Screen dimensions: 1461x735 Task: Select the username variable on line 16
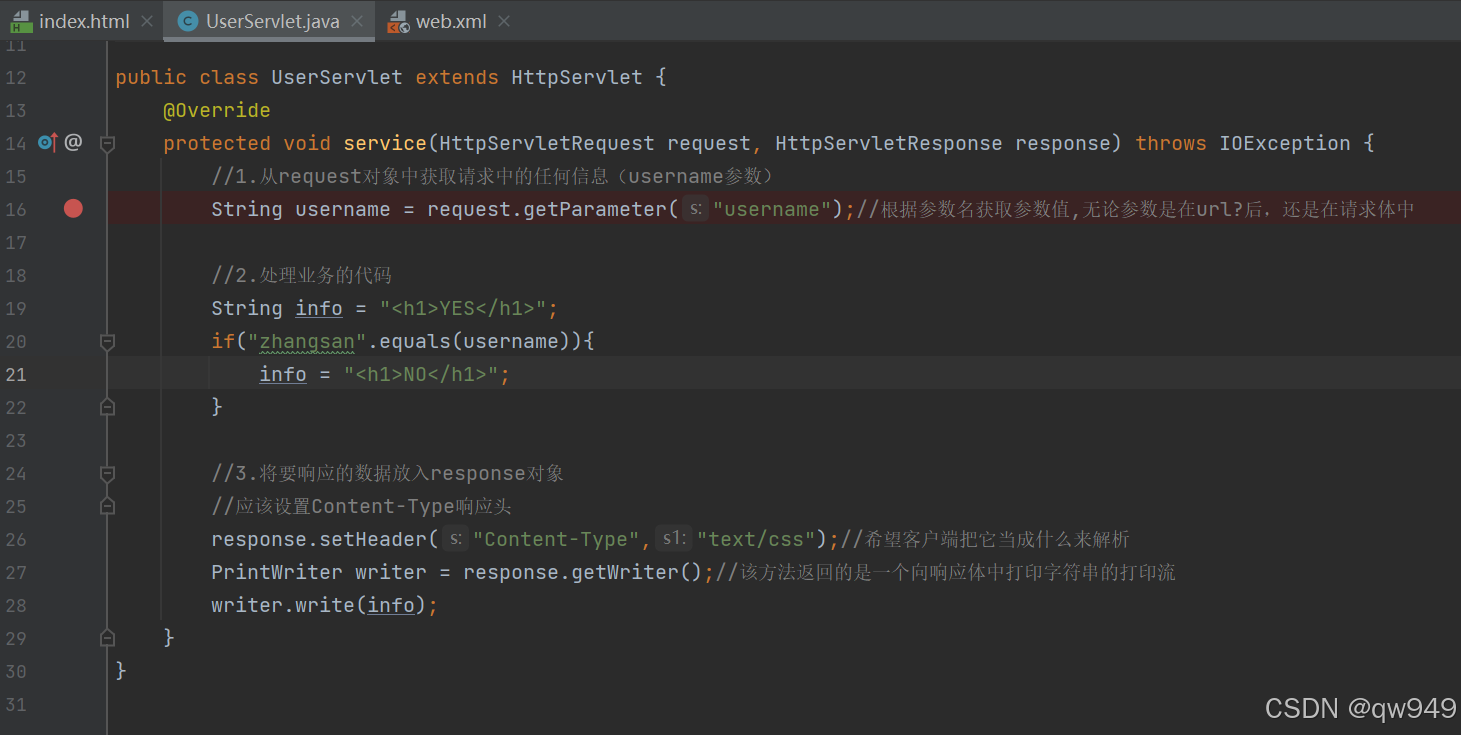[342, 209]
